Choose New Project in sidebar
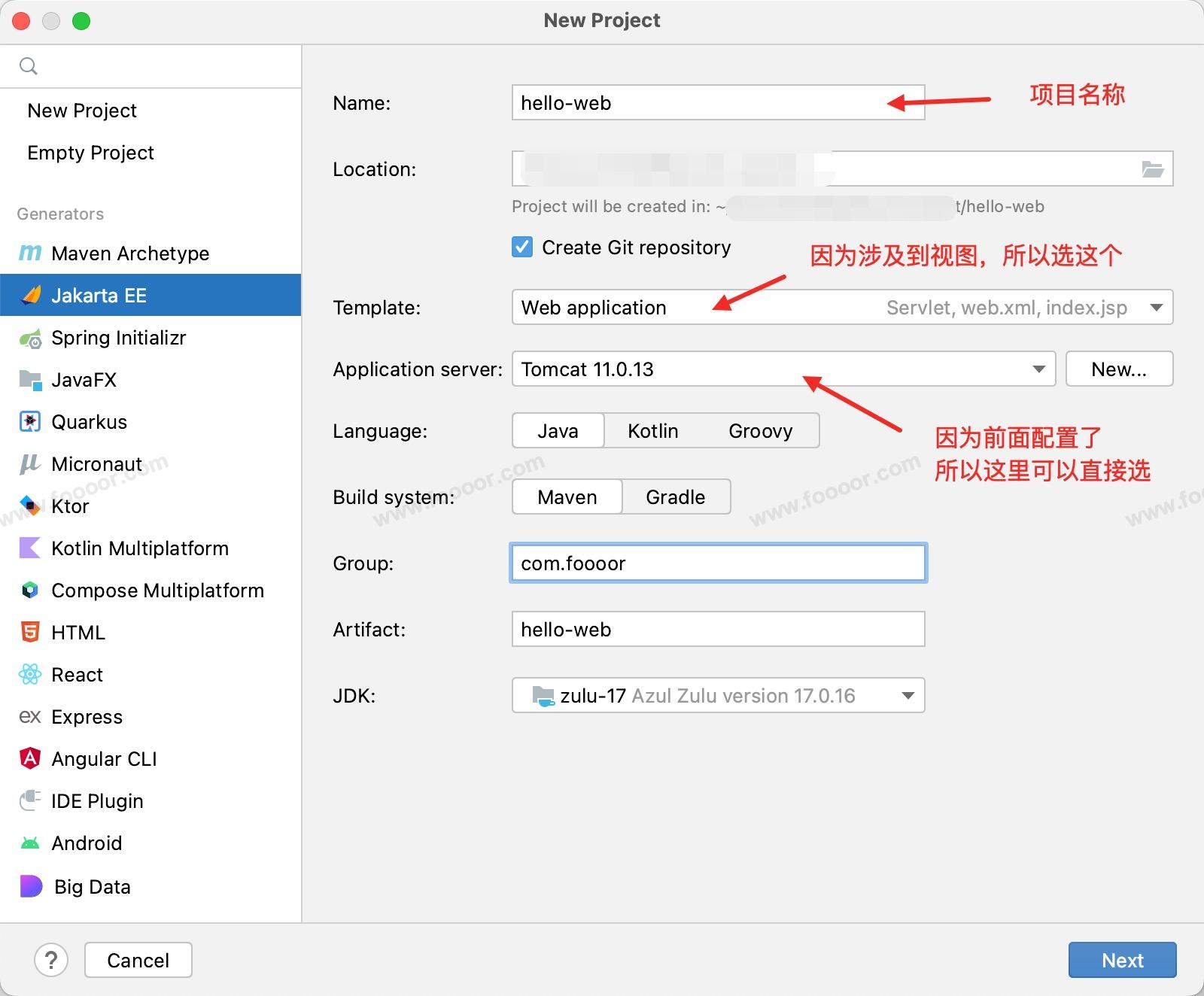 tap(82, 111)
